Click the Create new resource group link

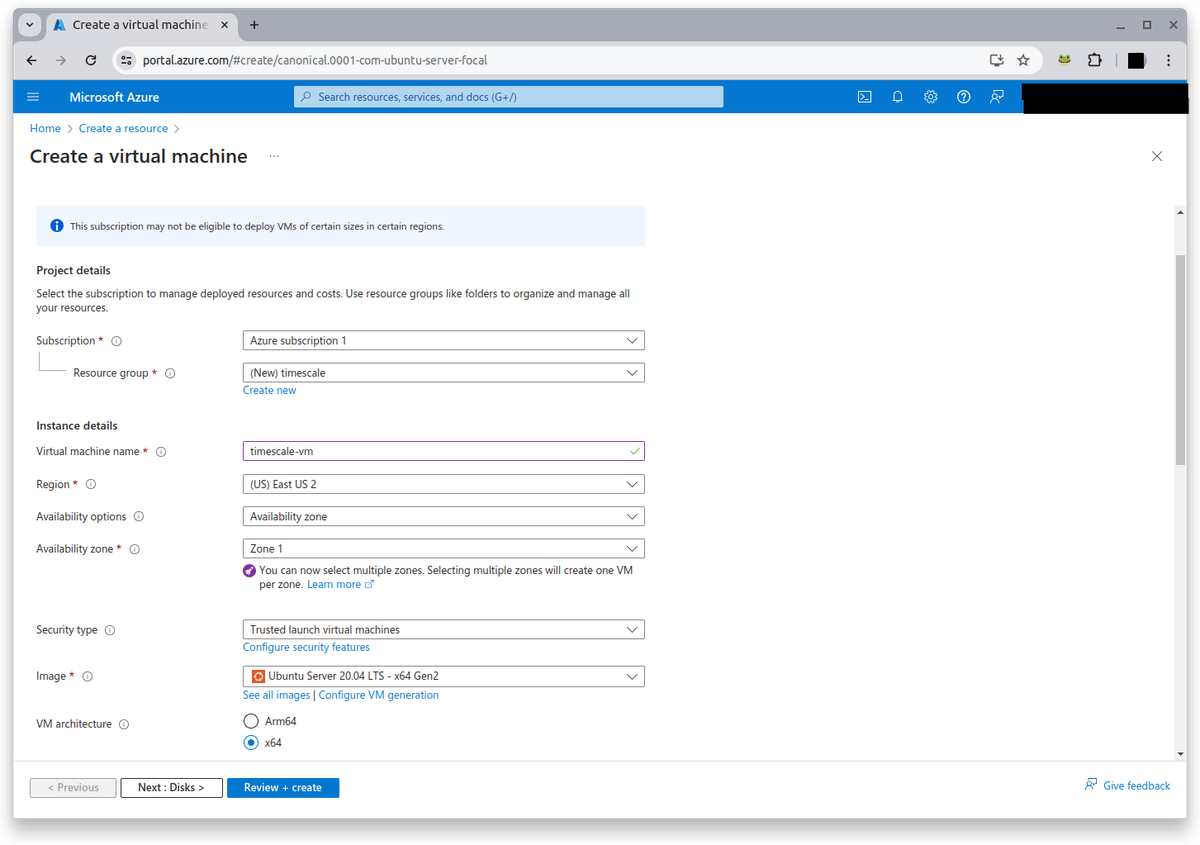tap(269, 390)
